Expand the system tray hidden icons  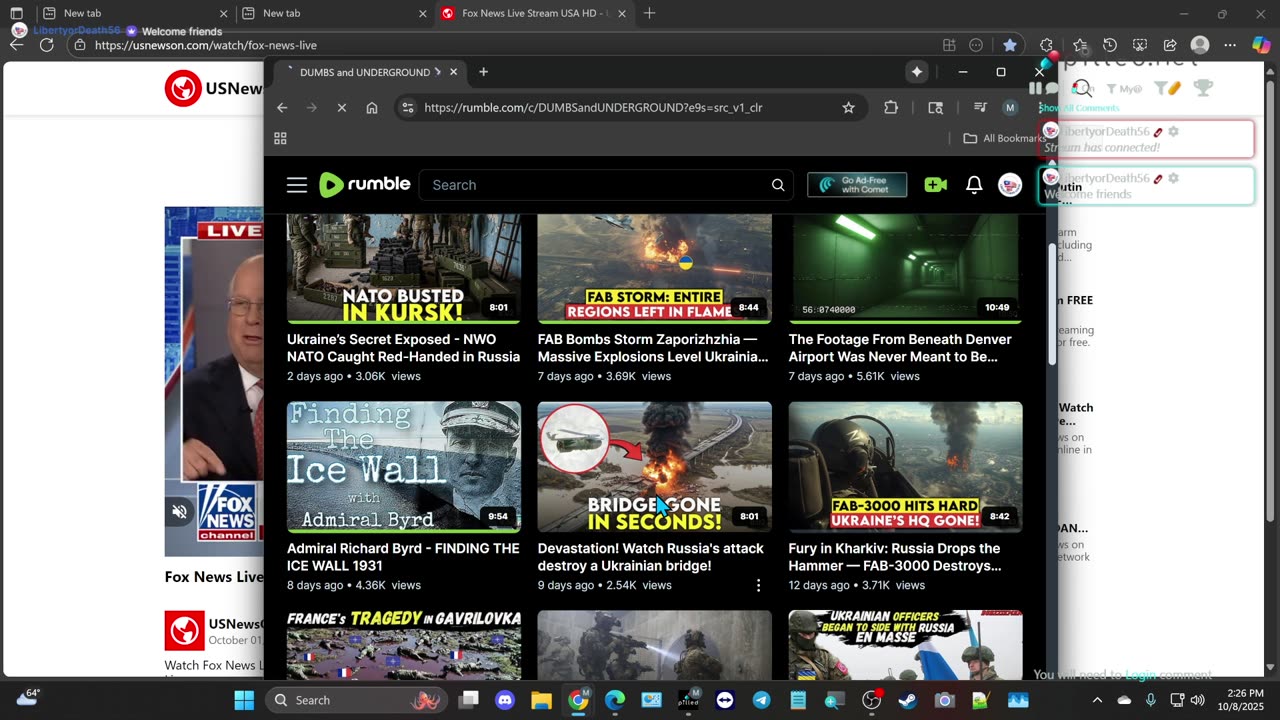pos(1097,700)
